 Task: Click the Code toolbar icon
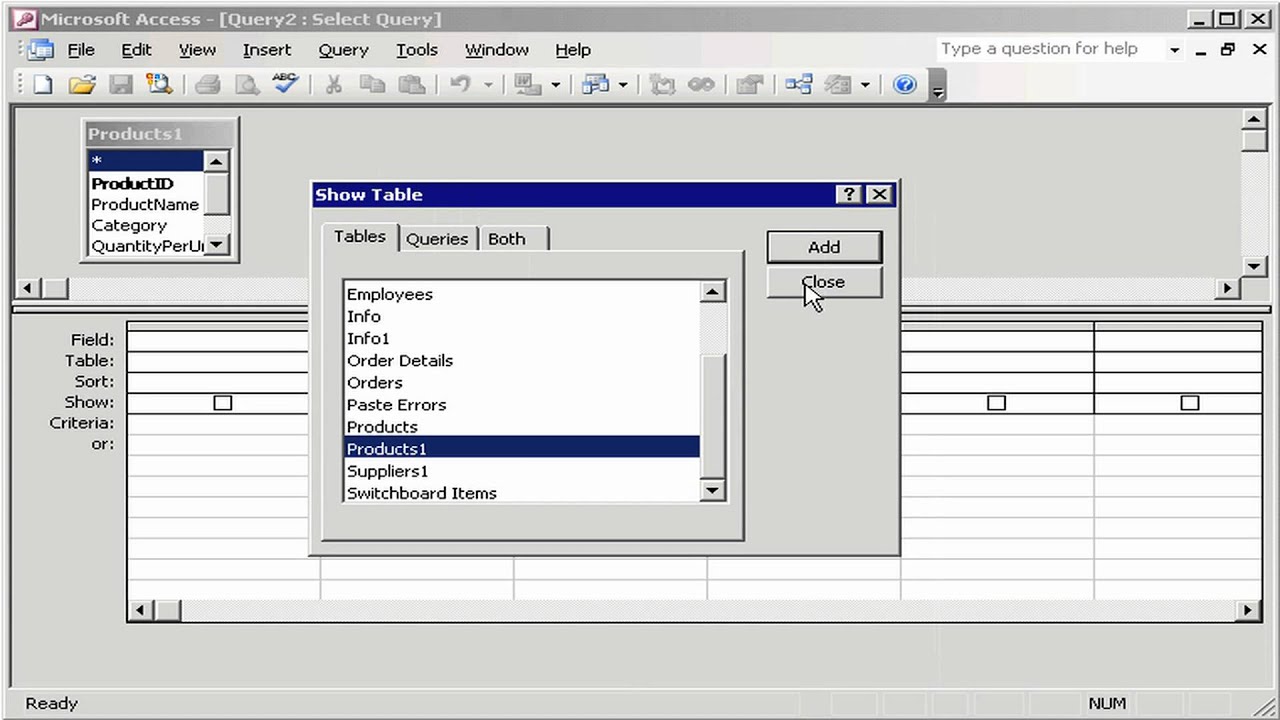(x=662, y=85)
